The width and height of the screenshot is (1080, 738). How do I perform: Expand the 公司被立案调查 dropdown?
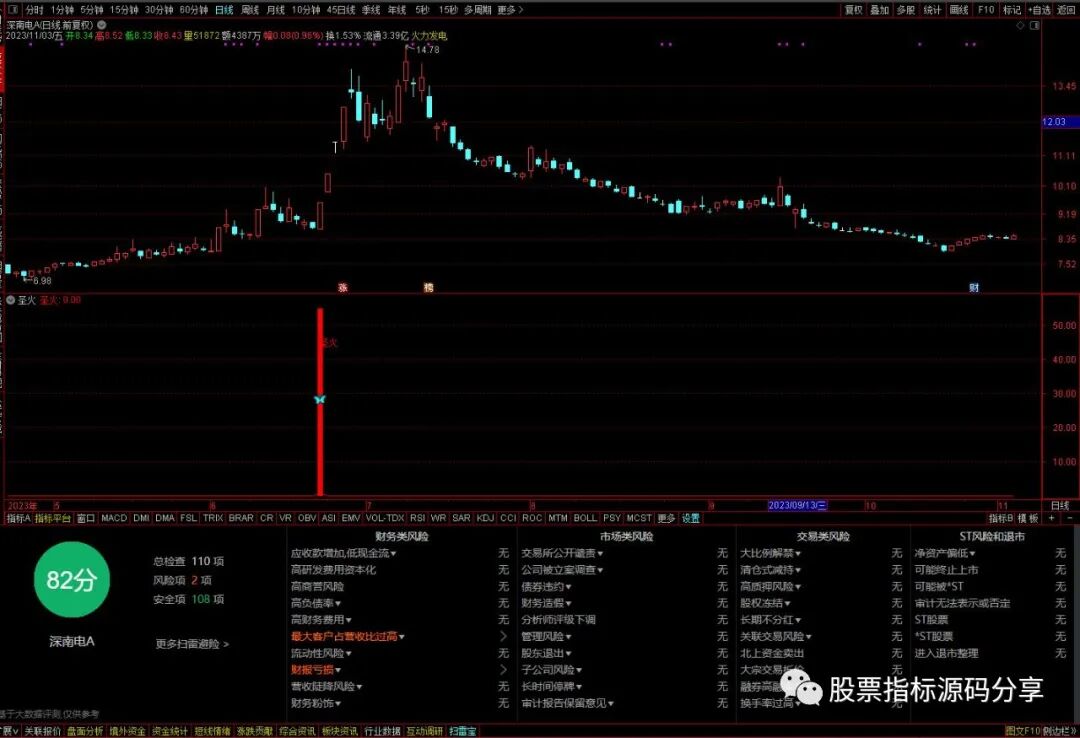562,570
